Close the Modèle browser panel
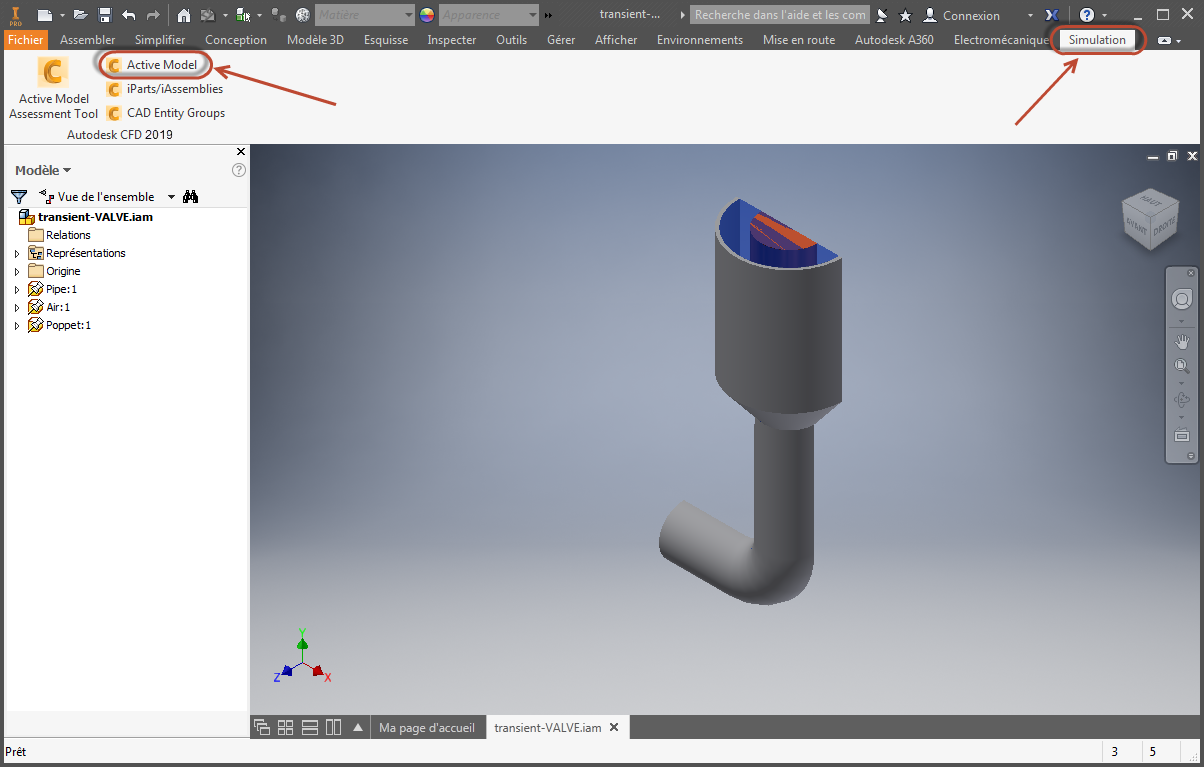 coord(240,151)
